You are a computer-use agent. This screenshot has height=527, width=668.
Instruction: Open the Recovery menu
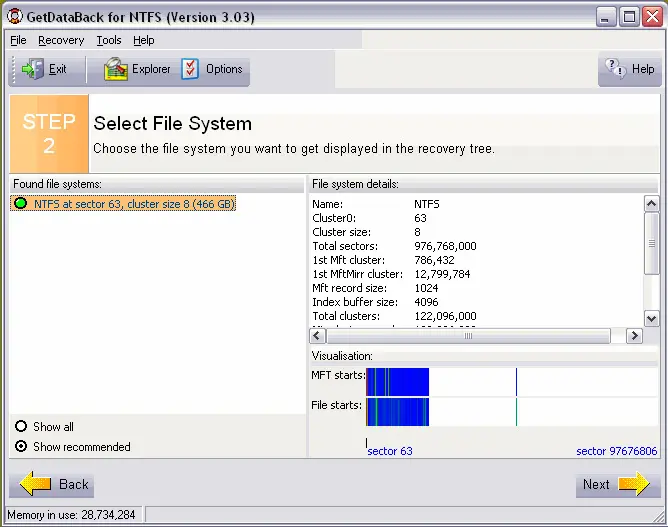point(61,40)
